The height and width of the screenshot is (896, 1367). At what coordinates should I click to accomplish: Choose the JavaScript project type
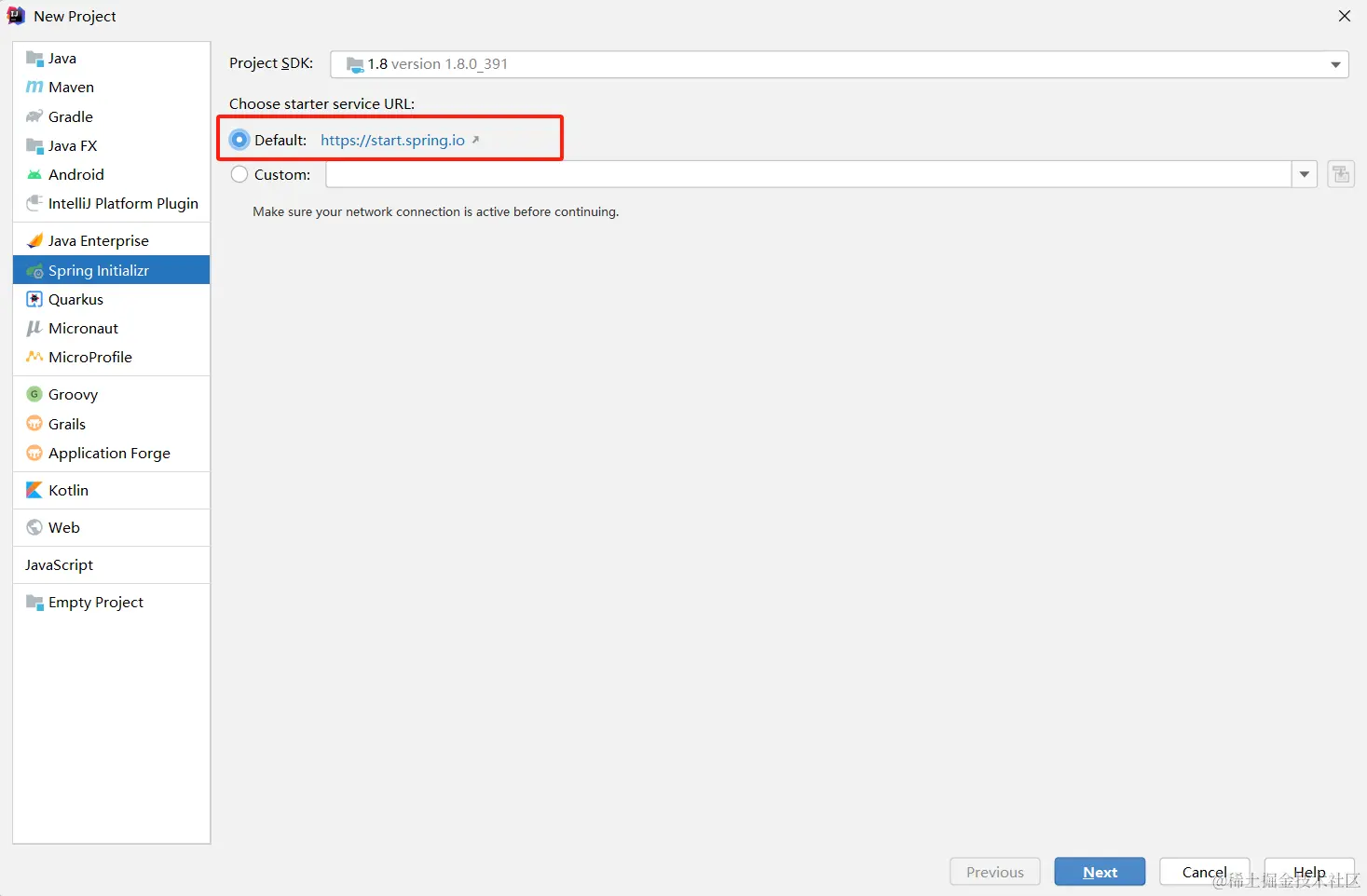point(111,565)
